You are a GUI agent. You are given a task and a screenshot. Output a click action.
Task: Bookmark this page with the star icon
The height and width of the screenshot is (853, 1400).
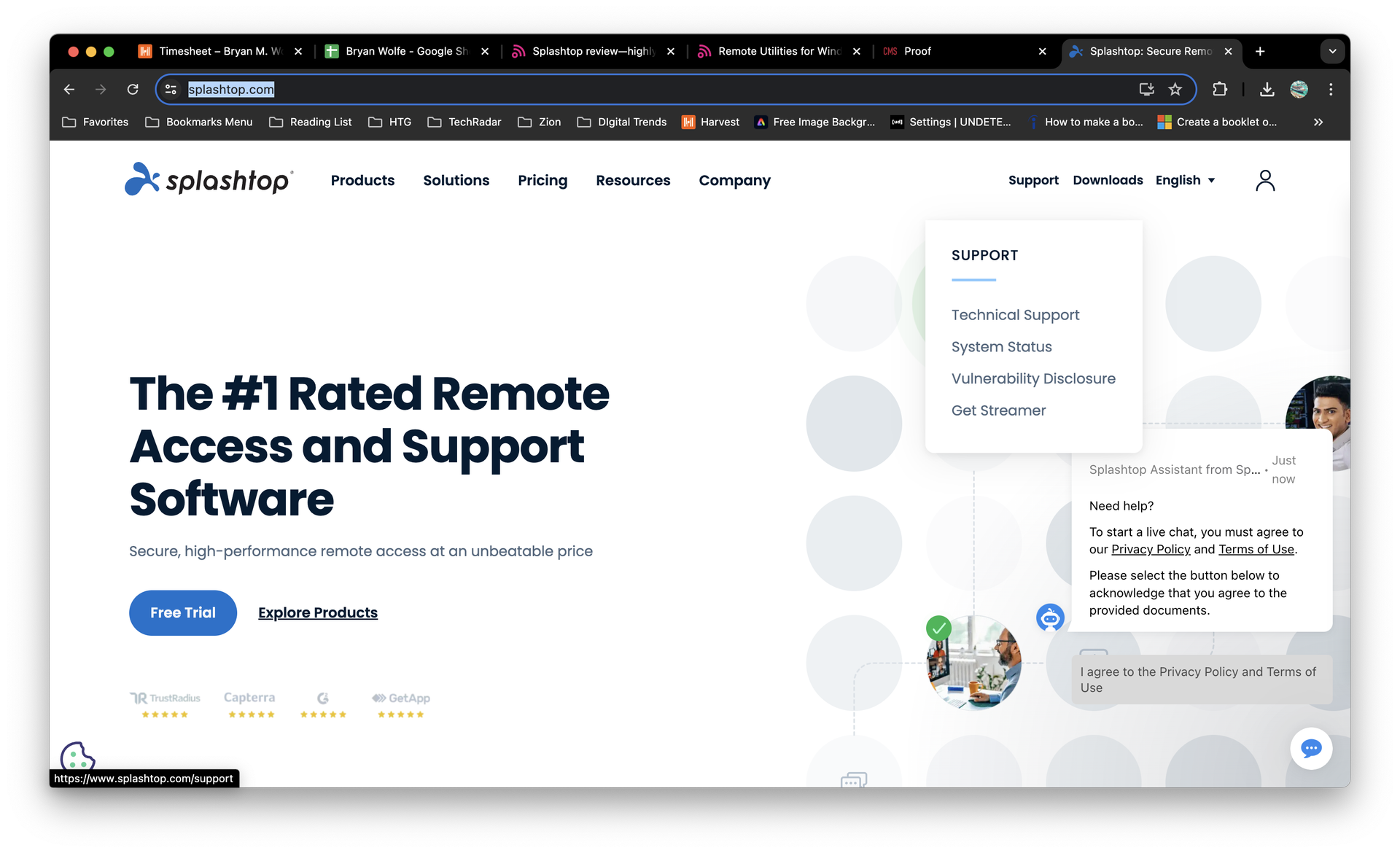click(x=1175, y=89)
